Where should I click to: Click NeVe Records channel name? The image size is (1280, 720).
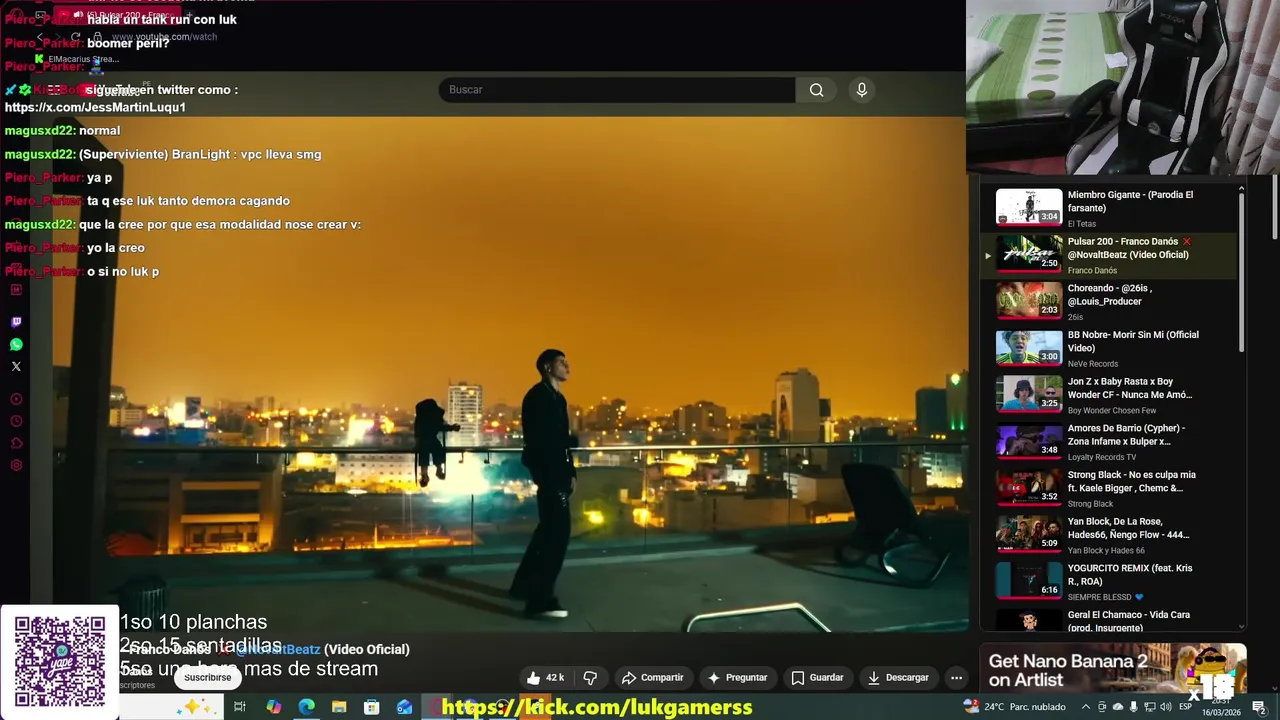tap(1093, 364)
